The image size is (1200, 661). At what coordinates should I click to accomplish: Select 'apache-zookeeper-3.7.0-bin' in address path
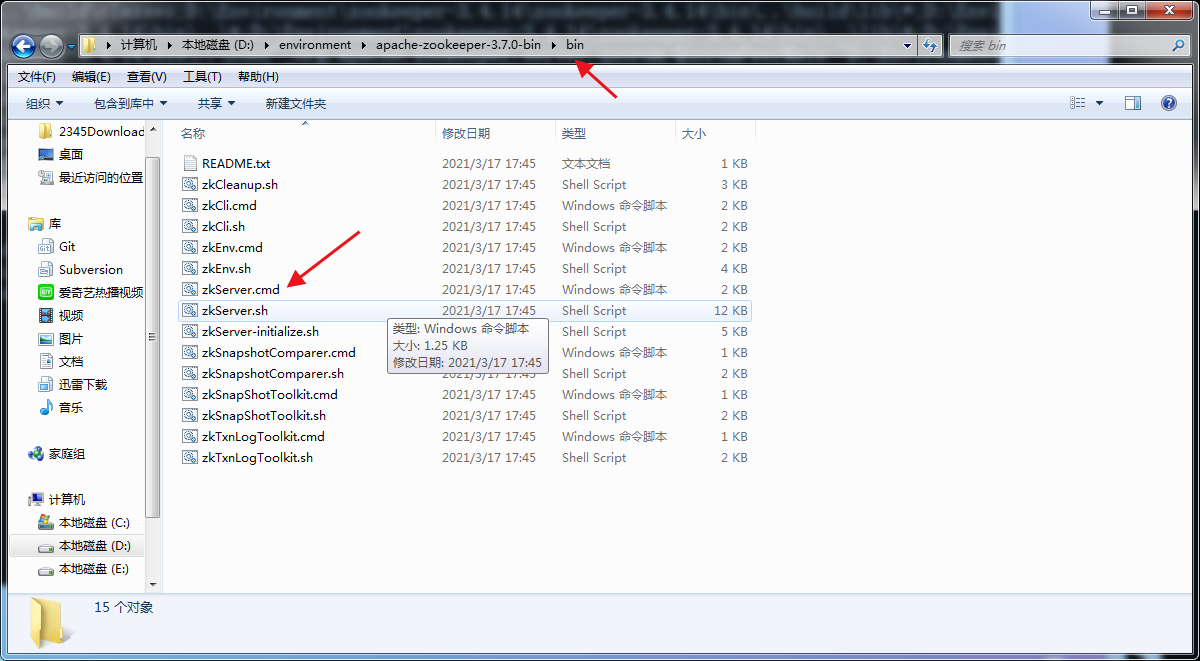[x=459, y=45]
